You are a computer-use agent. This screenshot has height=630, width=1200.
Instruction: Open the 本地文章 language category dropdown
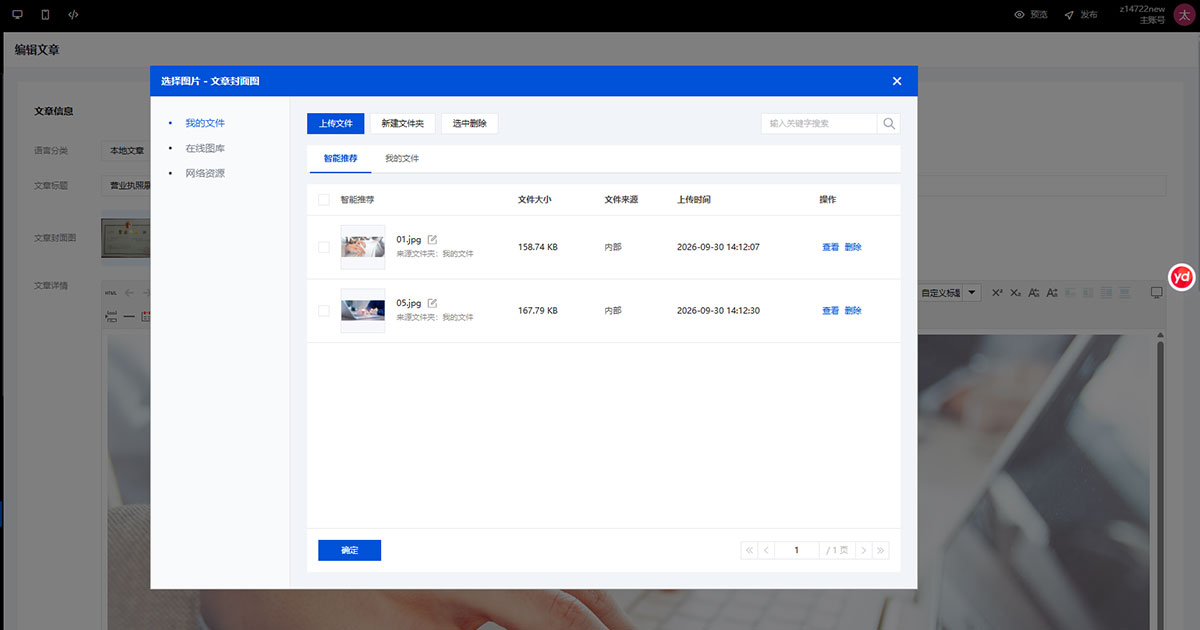pos(126,151)
